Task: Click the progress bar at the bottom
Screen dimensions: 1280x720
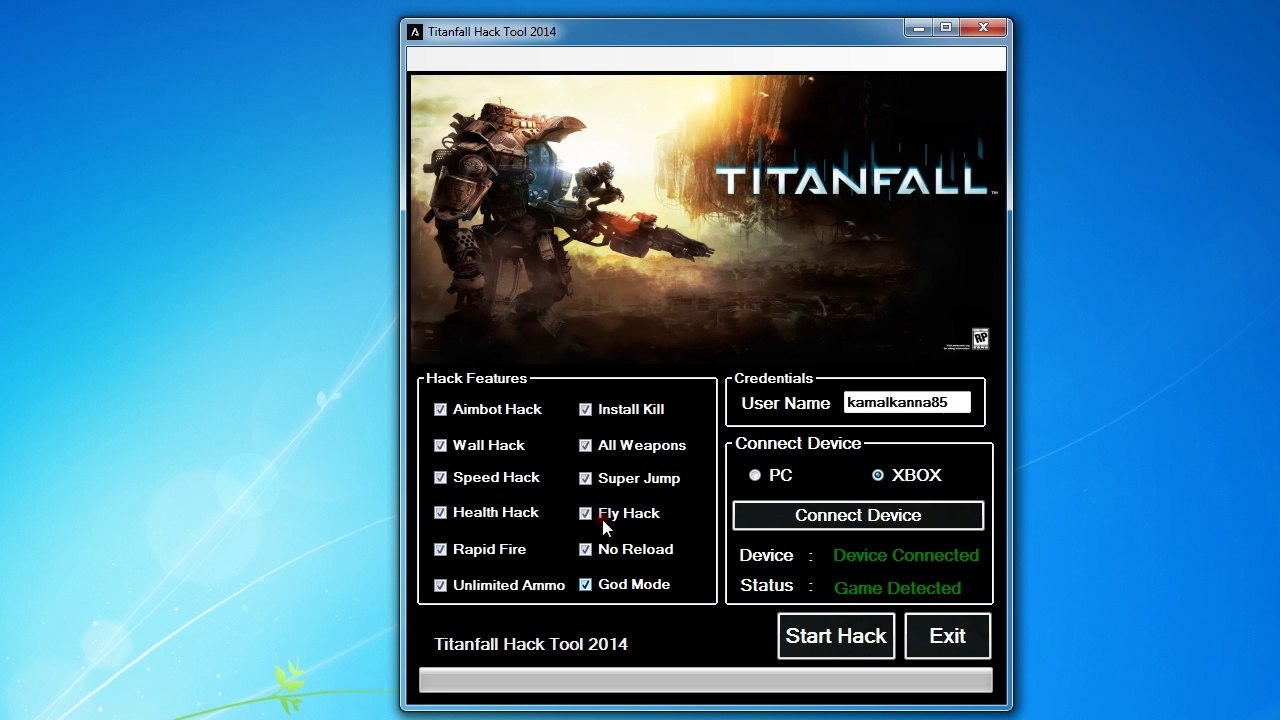Action: [x=706, y=681]
